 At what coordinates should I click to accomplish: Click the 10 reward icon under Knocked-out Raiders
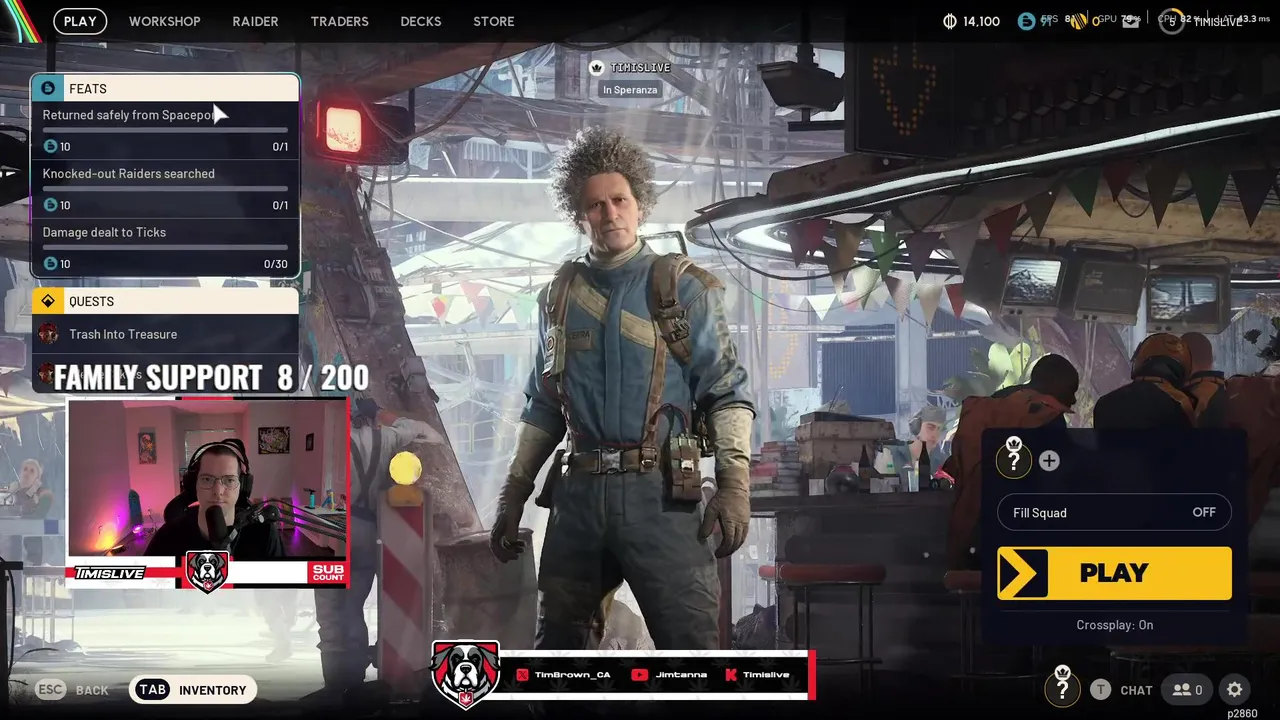tap(51, 205)
